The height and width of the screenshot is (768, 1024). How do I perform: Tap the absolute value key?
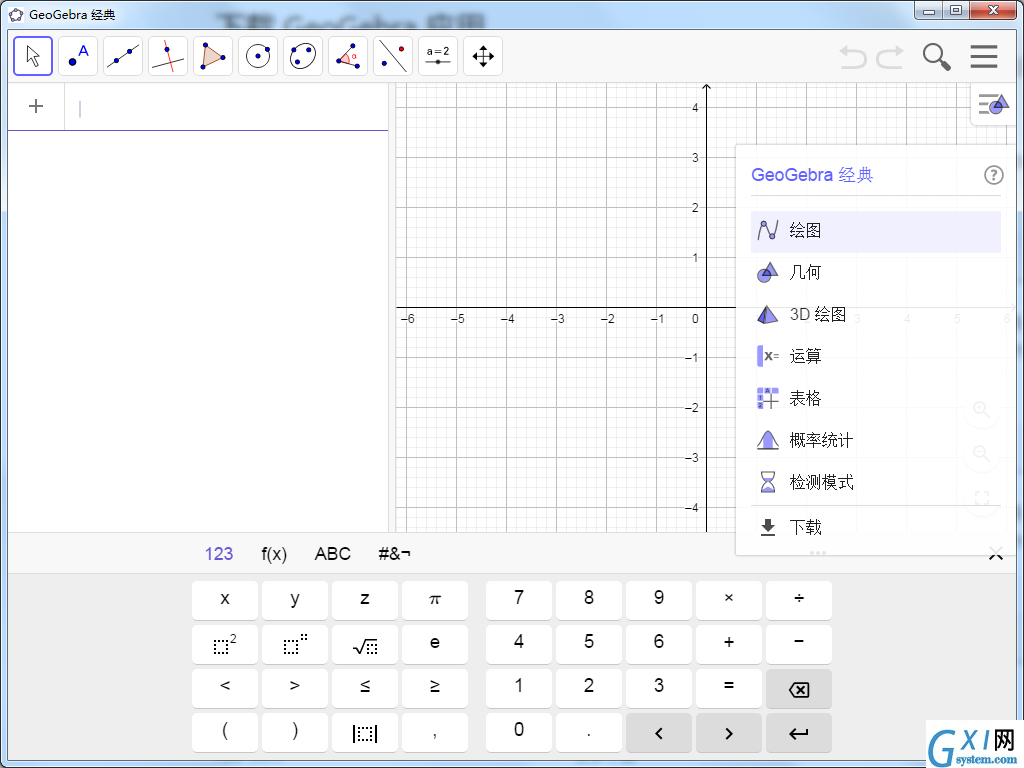364,732
